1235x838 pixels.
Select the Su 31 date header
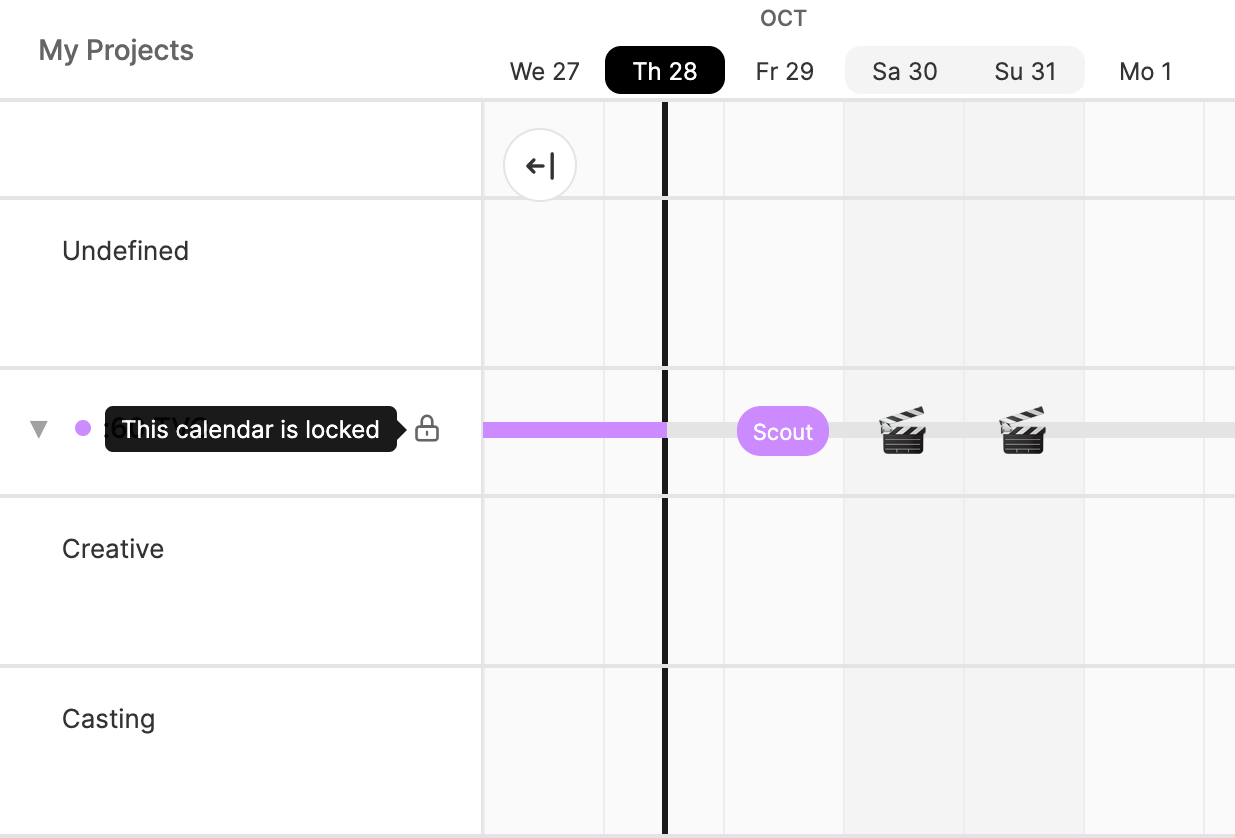coord(1025,71)
